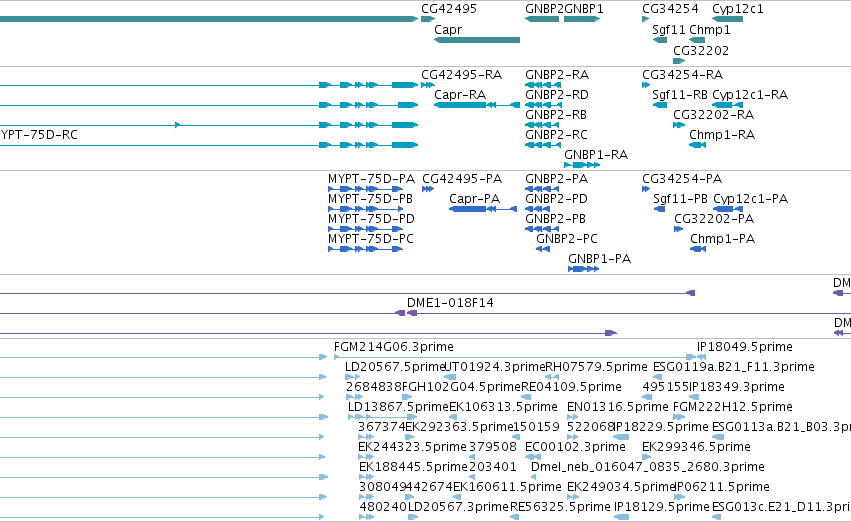This screenshot has height=522, width=851.
Task: Select the Dmel_neb_016047_0835_2680.3prime EST label
Action: coord(648,468)
